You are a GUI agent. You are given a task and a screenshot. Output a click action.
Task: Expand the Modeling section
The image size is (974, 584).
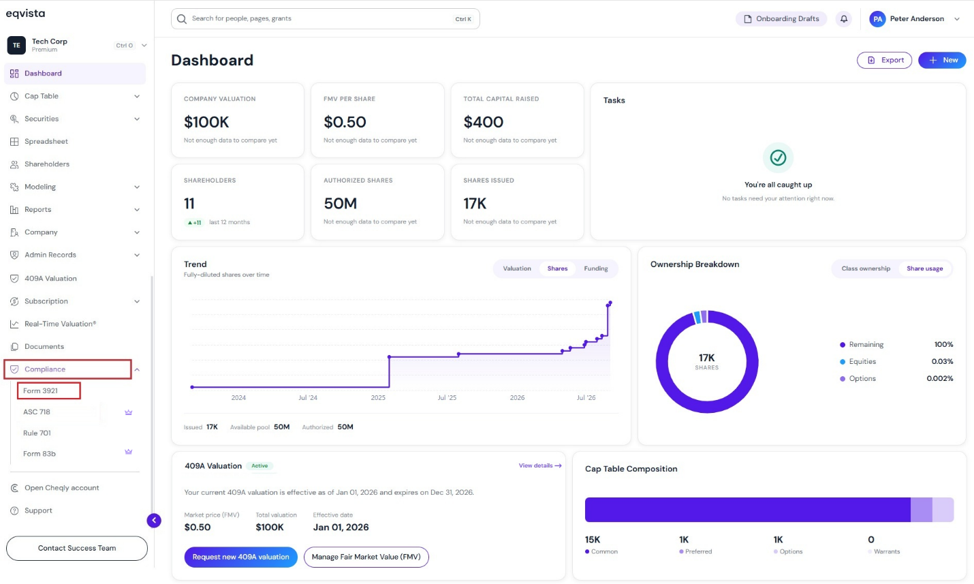point(137,187)
